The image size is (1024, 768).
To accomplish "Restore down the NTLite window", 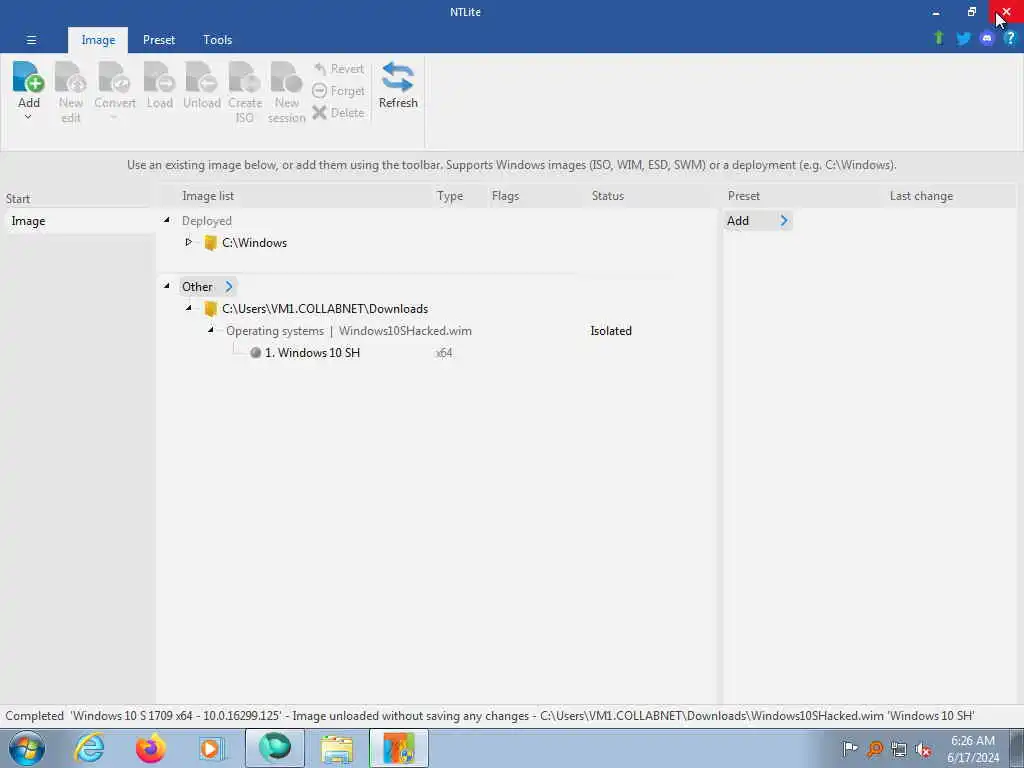I will pyautogui.click(x=971, y=12).
